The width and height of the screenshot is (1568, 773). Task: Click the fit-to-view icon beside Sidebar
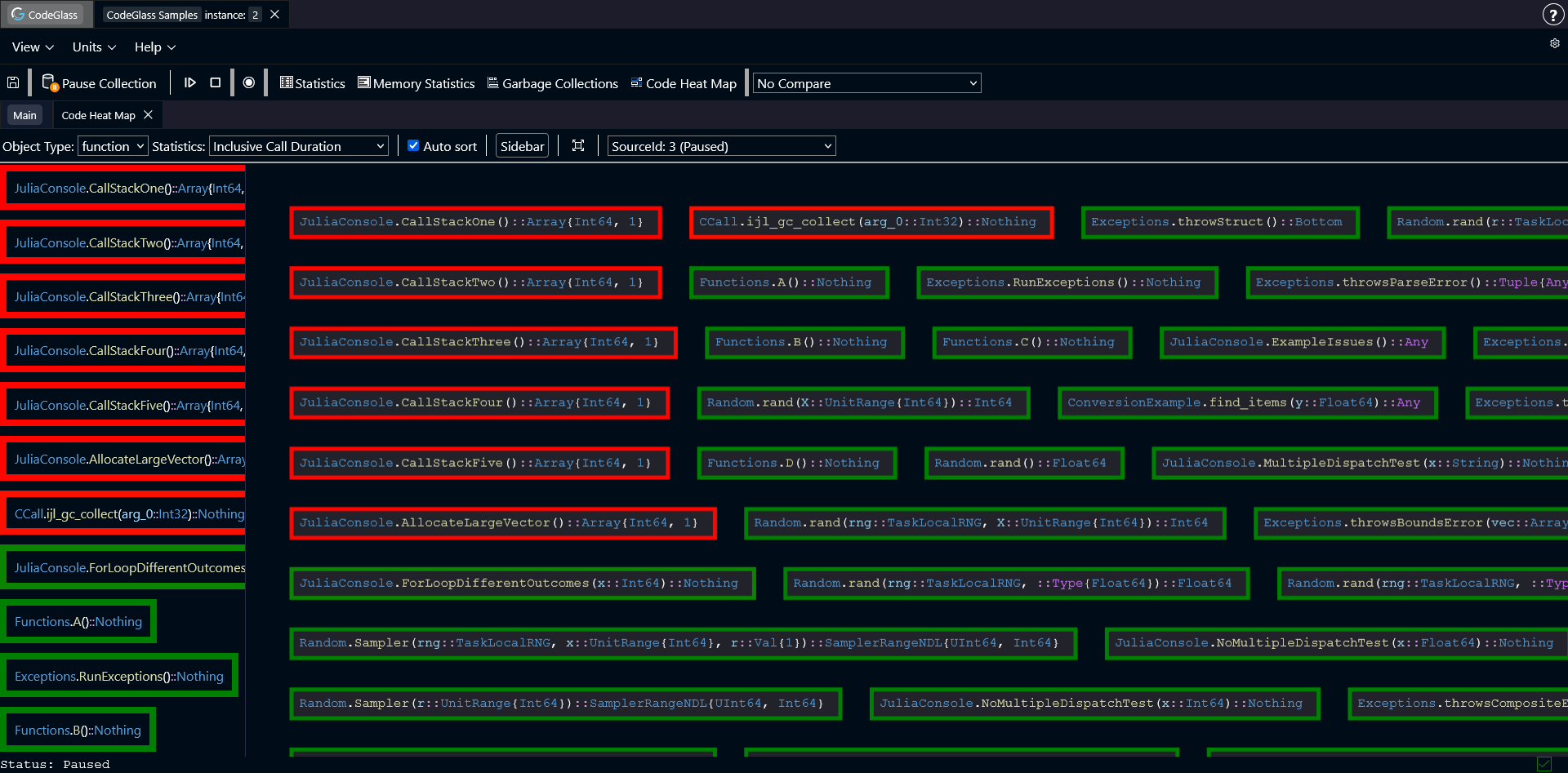[578, 146]
